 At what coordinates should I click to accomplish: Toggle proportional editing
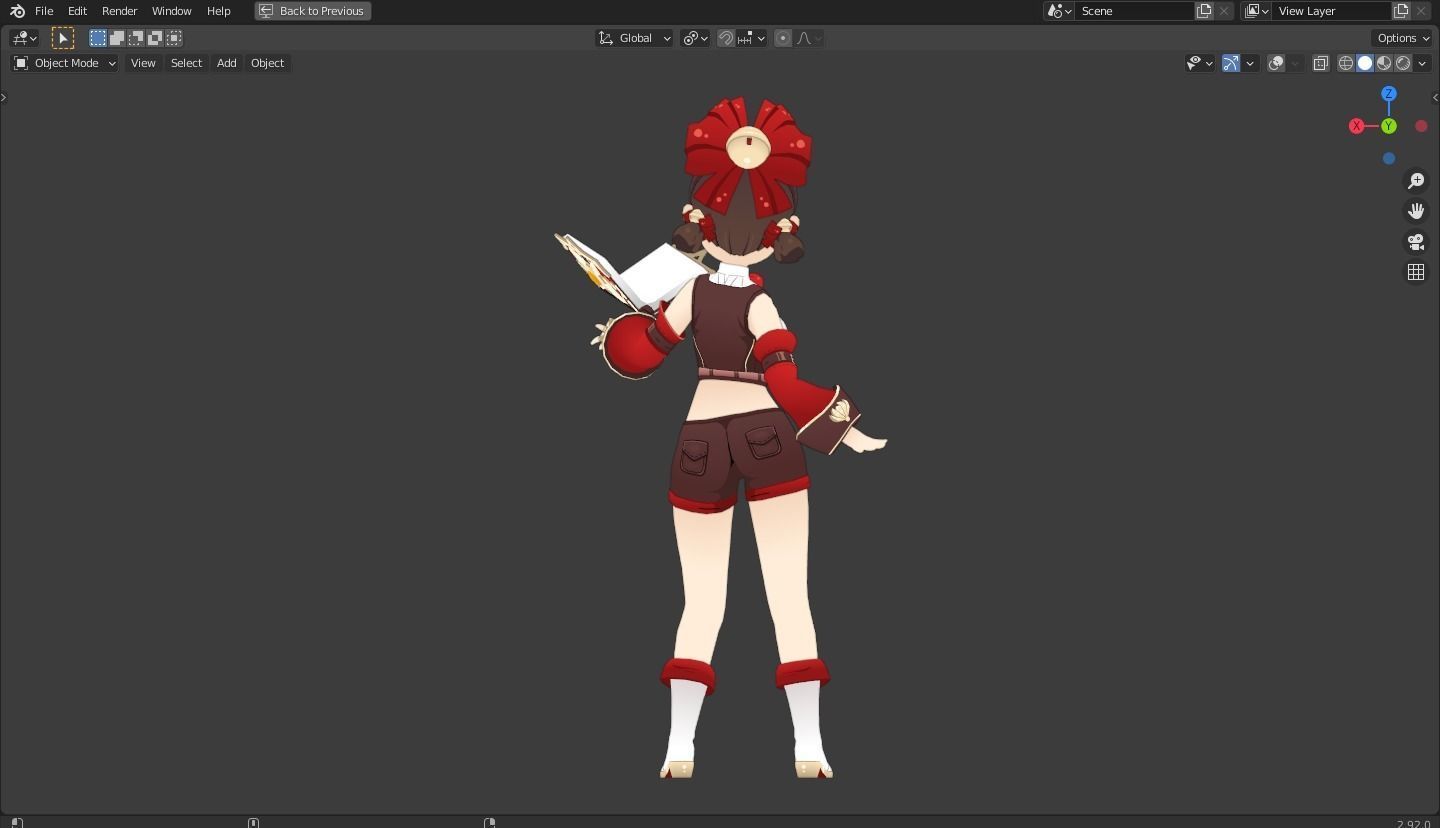point(783,38)
